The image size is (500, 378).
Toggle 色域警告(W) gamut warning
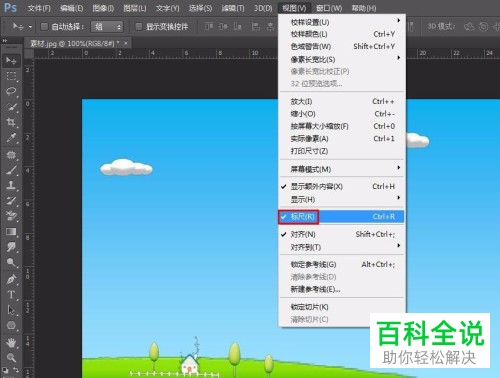coord(342,46)
